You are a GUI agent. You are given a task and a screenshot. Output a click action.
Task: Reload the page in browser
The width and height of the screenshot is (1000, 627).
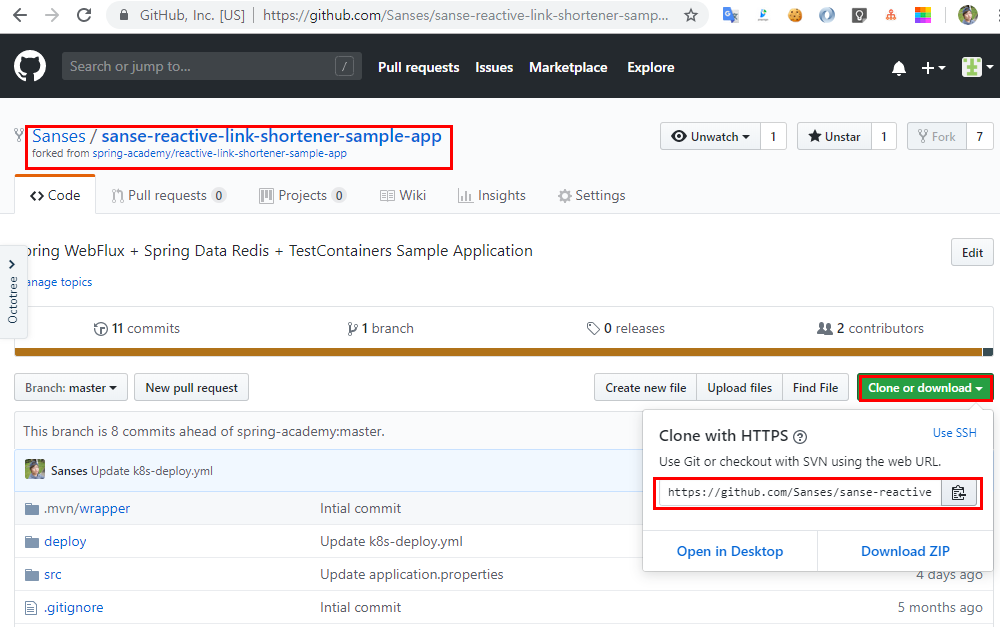click(x=84, y=15)
